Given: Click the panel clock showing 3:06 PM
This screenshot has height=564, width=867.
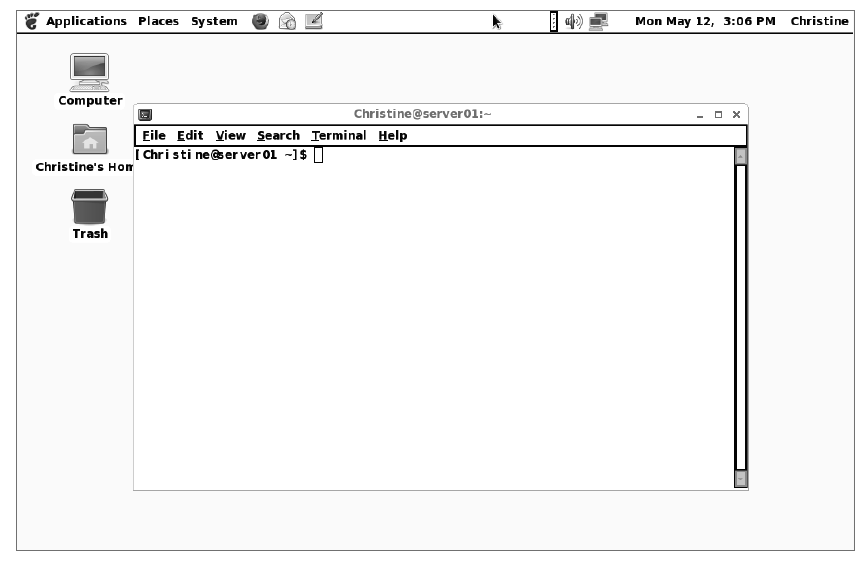Looking at the screenshot, I should pyautogui.click(x=705, y=21).
